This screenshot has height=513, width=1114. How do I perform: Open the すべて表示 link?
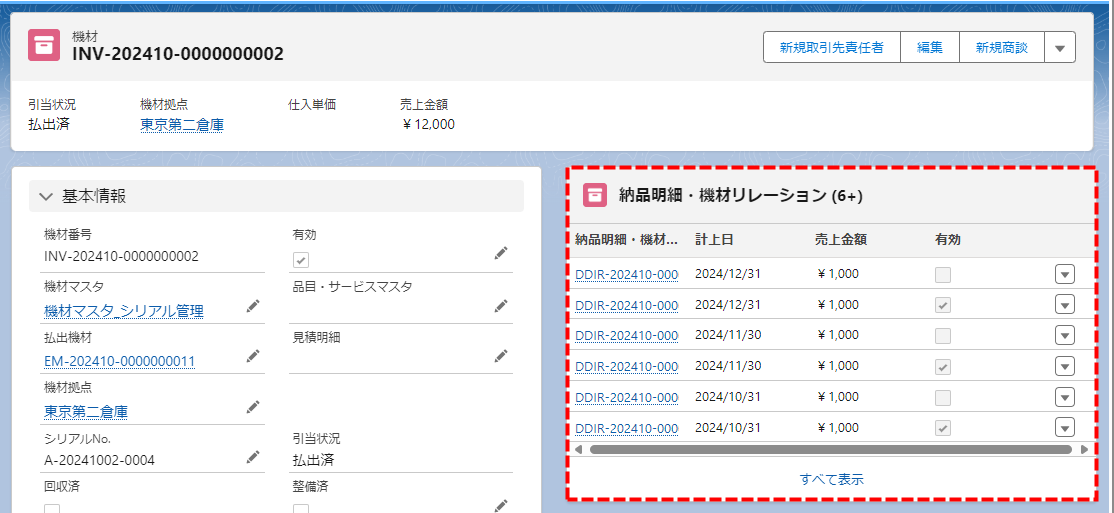[x=831, y=479]
